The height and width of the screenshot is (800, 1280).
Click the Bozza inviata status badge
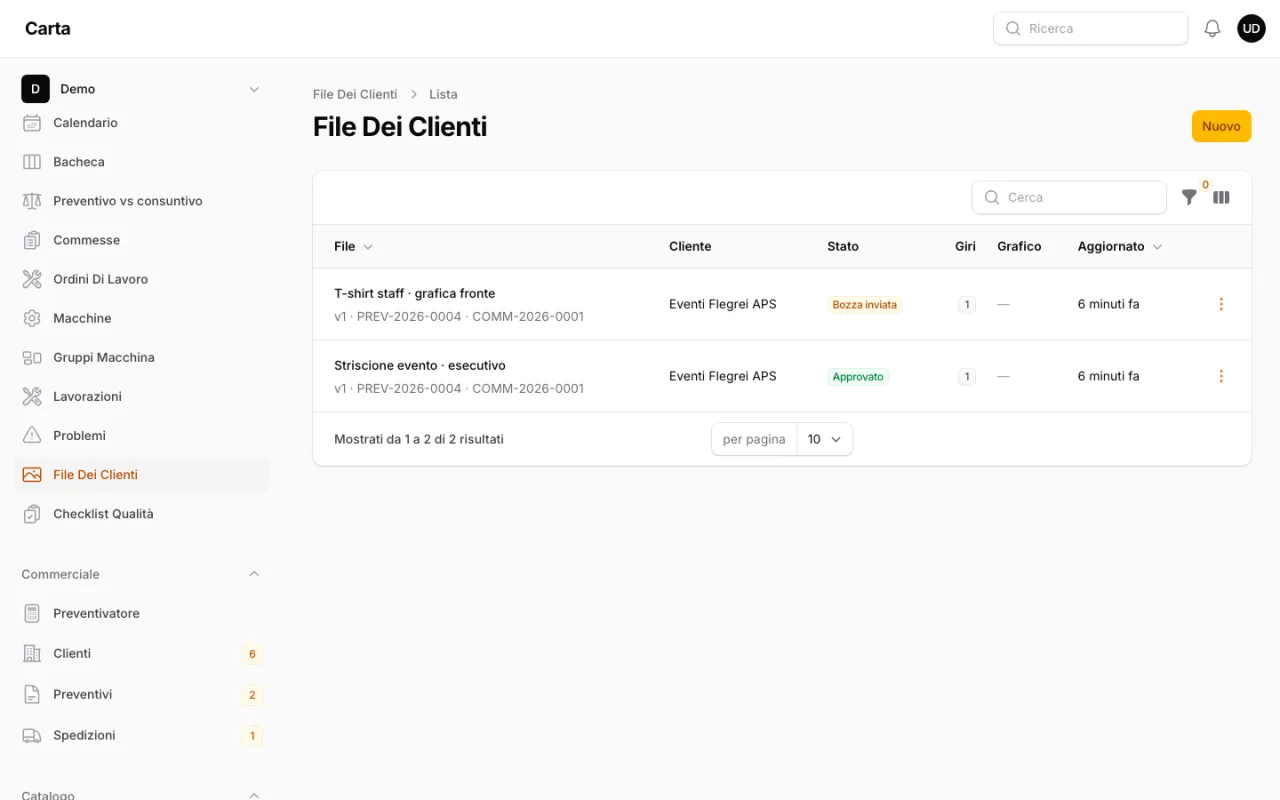tap(865, 304)
